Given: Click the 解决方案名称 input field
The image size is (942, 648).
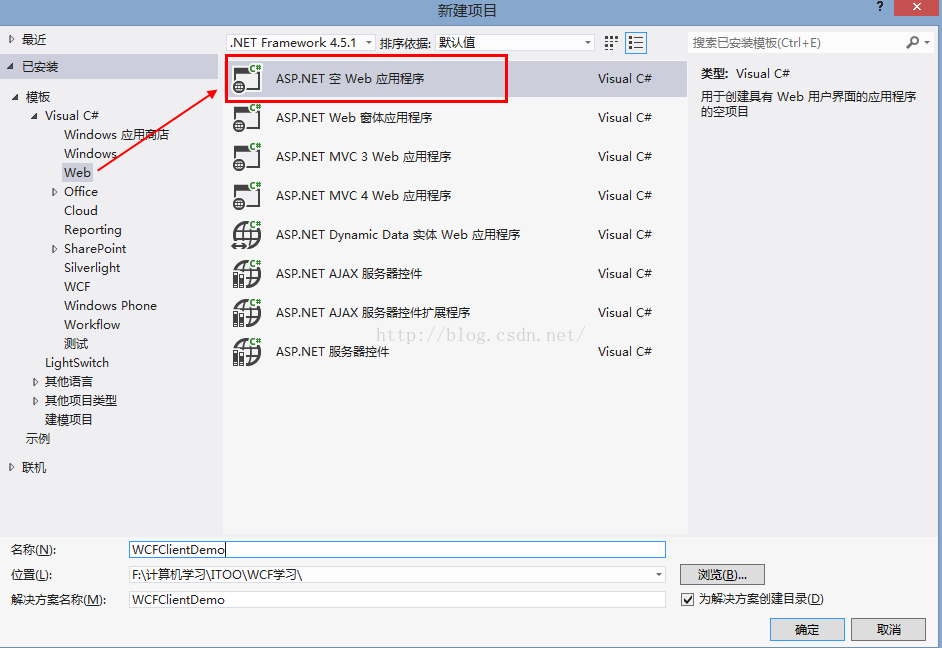Looking at the screenshot, I should tap(397, 599).
